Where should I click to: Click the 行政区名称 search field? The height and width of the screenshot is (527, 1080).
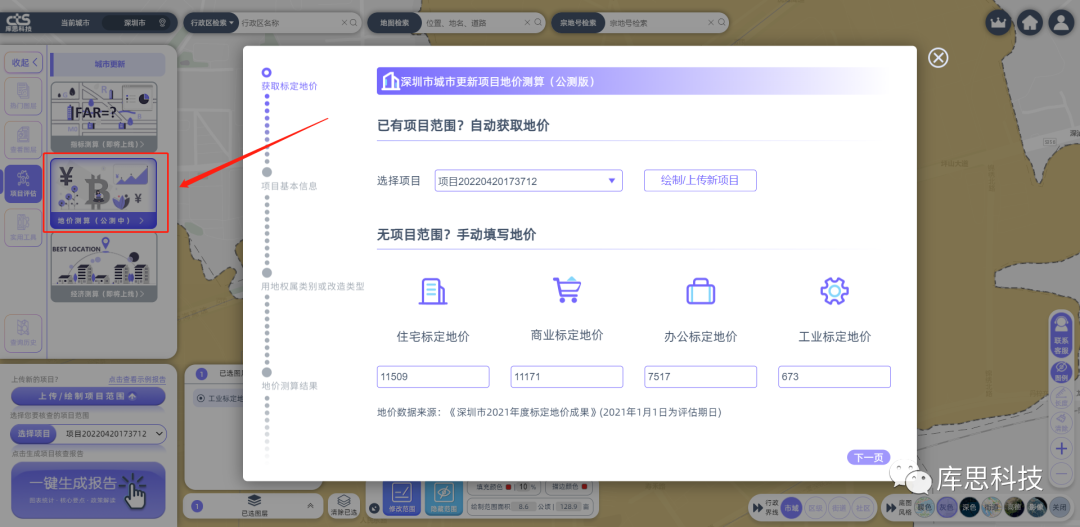click(x=289, y=23)
